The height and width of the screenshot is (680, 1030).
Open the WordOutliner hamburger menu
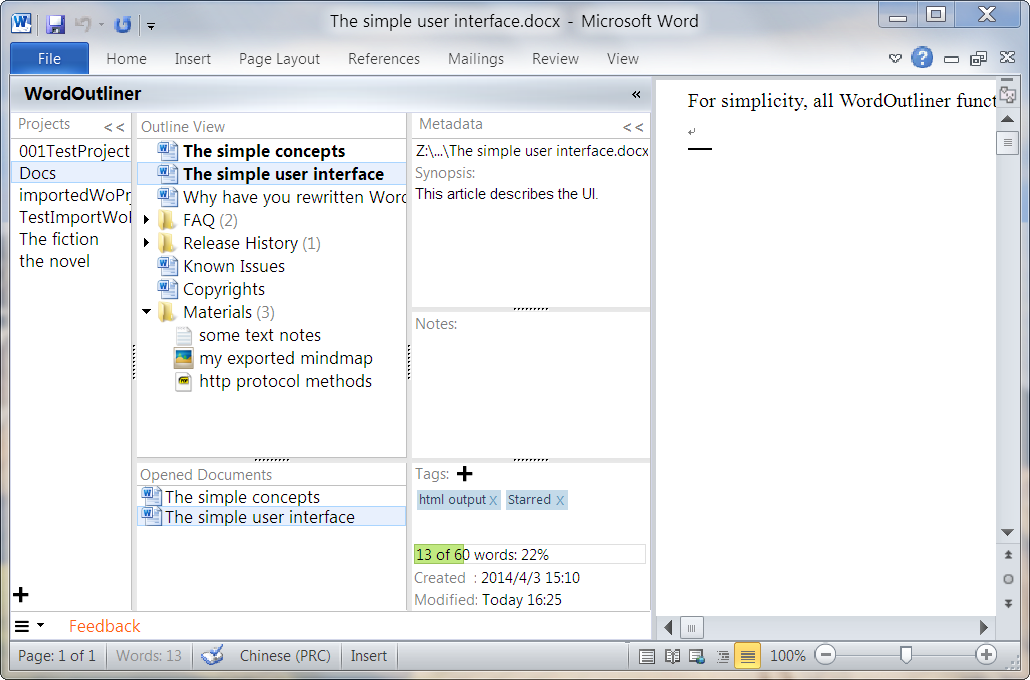(29, 626)
